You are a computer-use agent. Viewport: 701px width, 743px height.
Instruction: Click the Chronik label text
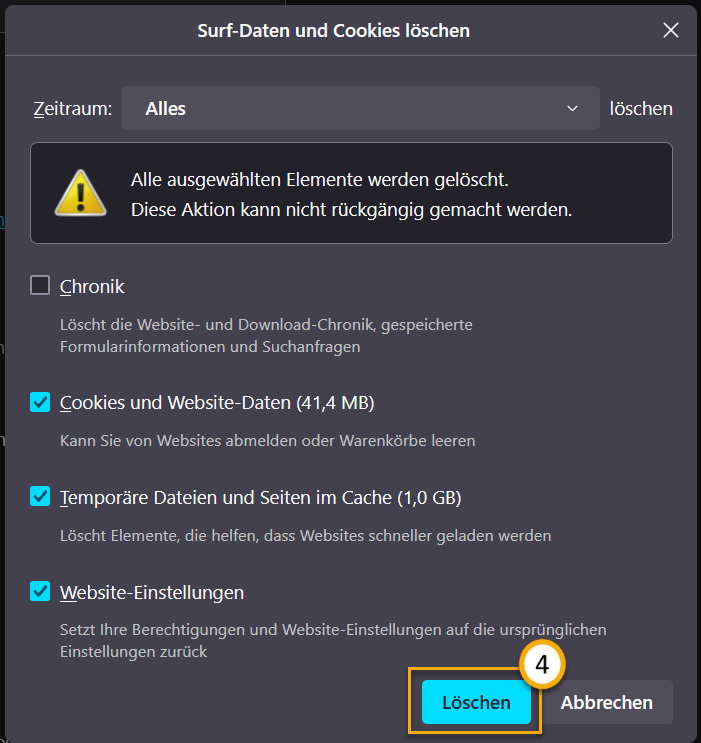click(92, 286)
